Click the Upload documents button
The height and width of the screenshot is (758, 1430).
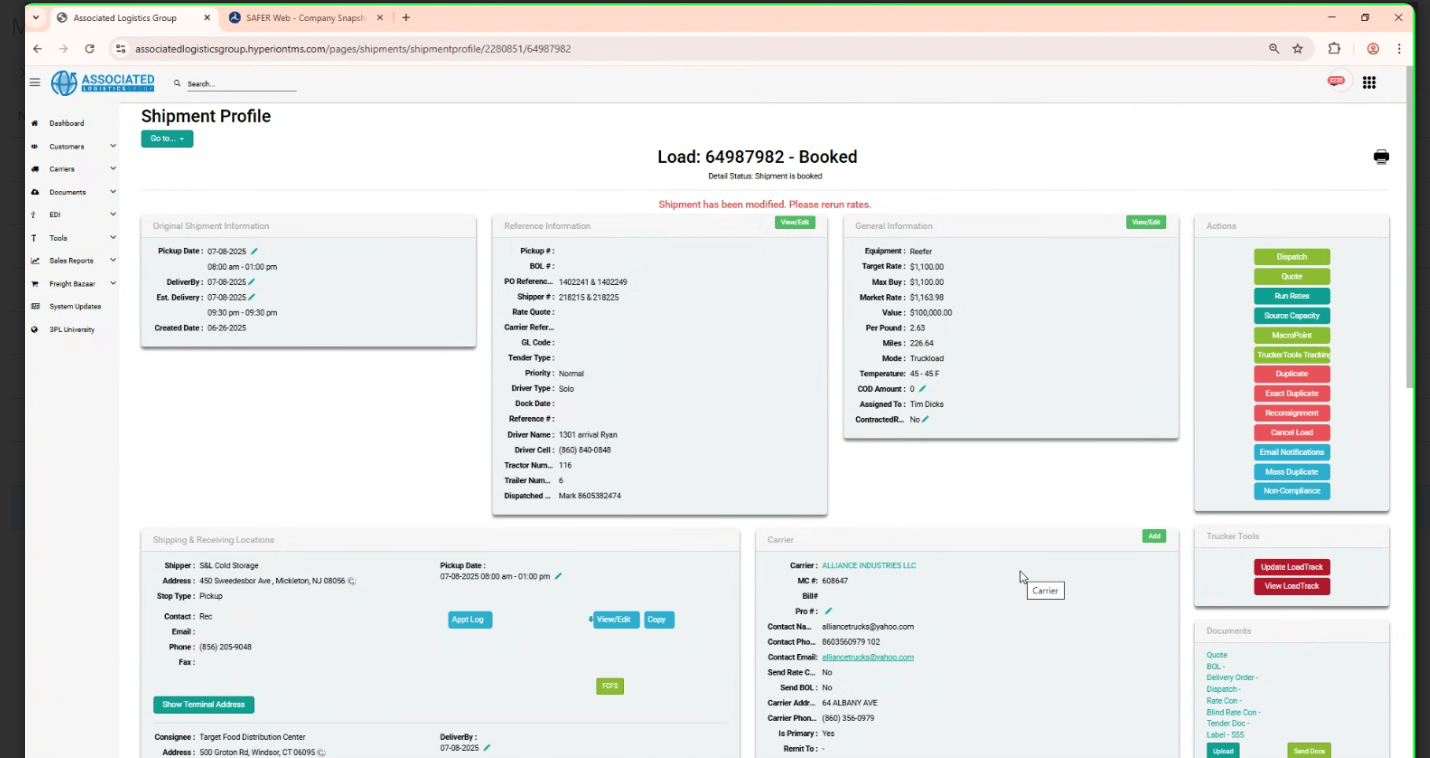click(x=1223, y=751)
